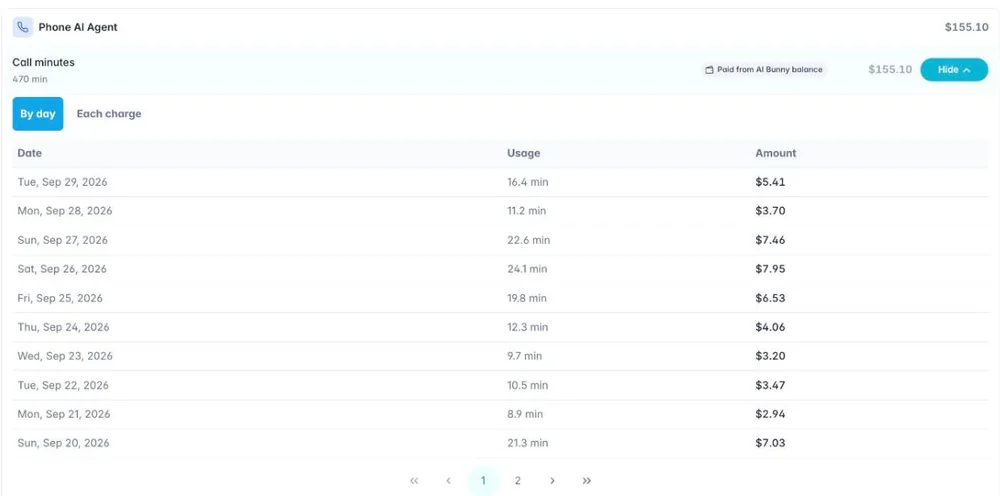Click the Thu, Sep 24, 2026 row date

[x=63, y=327]
